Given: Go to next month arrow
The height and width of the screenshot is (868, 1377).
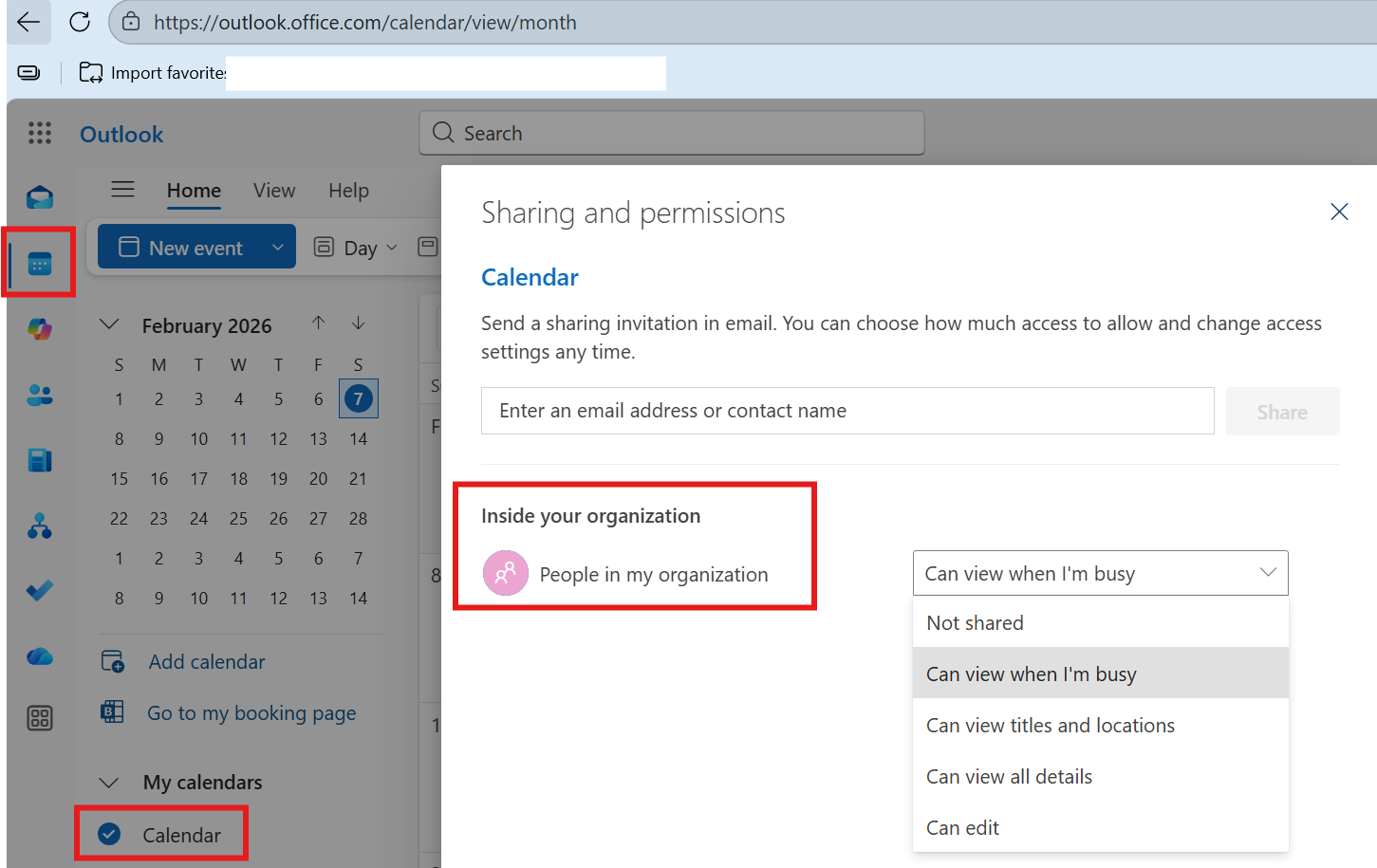Looking at the screenshot, I should coord(359,323).
